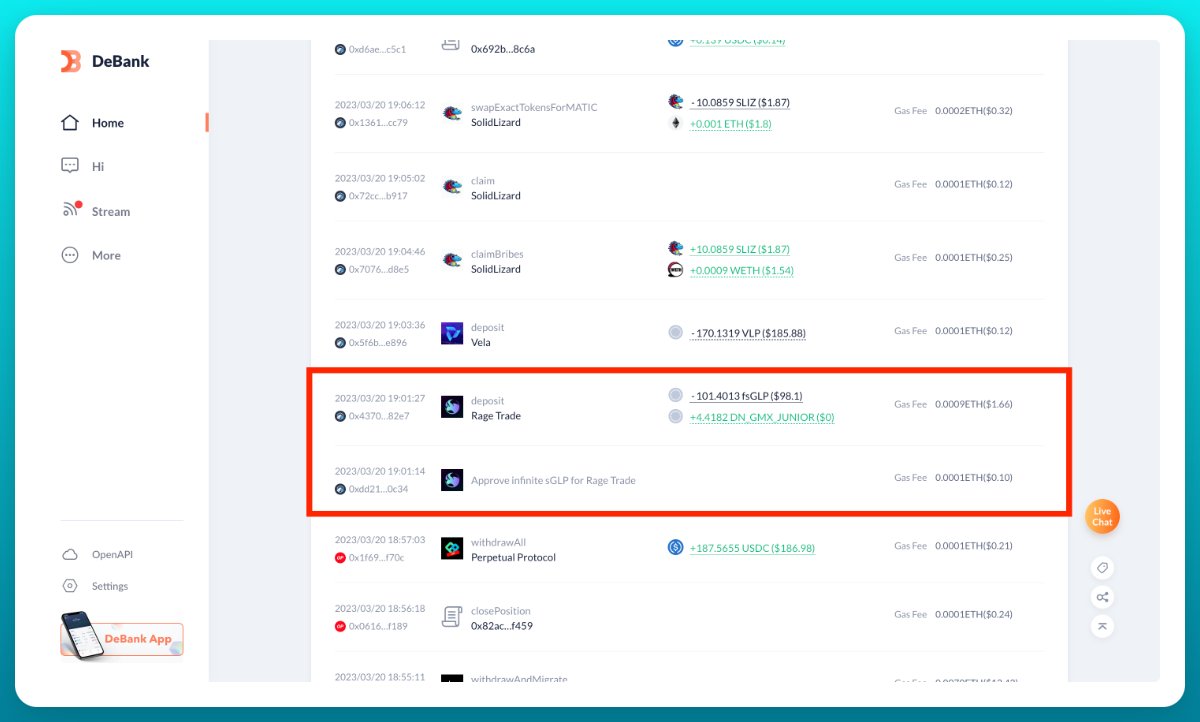
Task: Click the Settings hexagon icon
Action: click(70, 586)
